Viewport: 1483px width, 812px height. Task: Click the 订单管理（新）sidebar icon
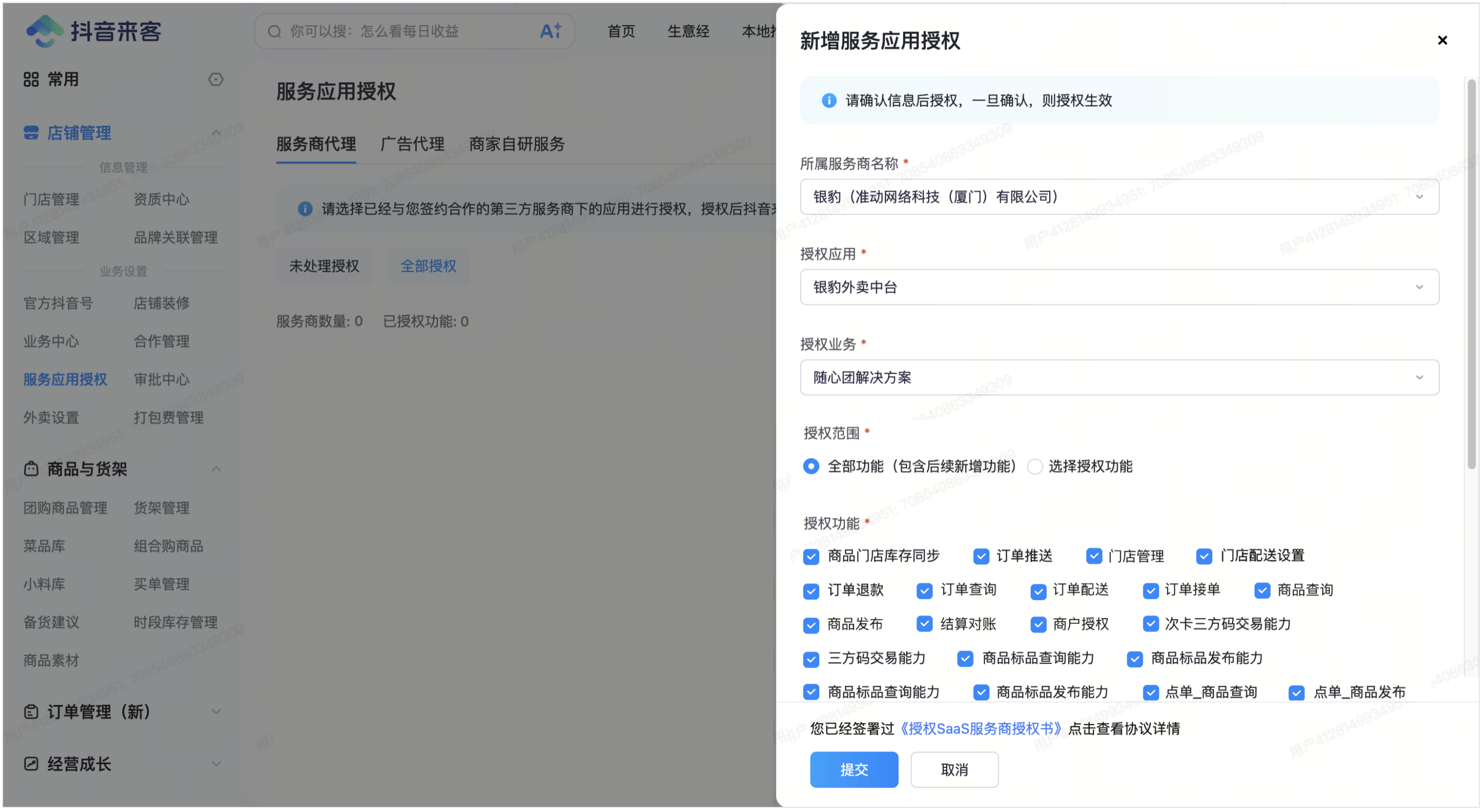pyautogui.click(x=31, y=712)
